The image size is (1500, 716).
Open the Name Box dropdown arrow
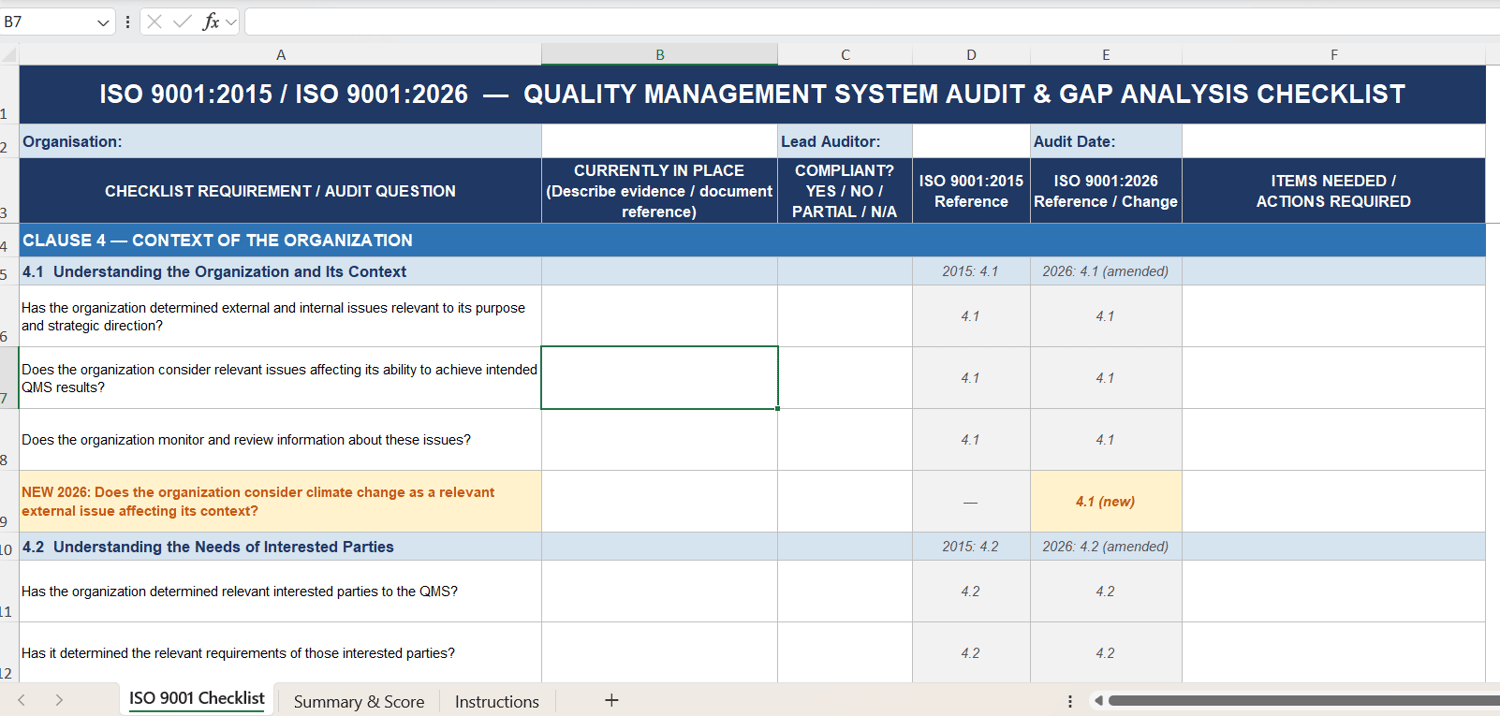104,22
